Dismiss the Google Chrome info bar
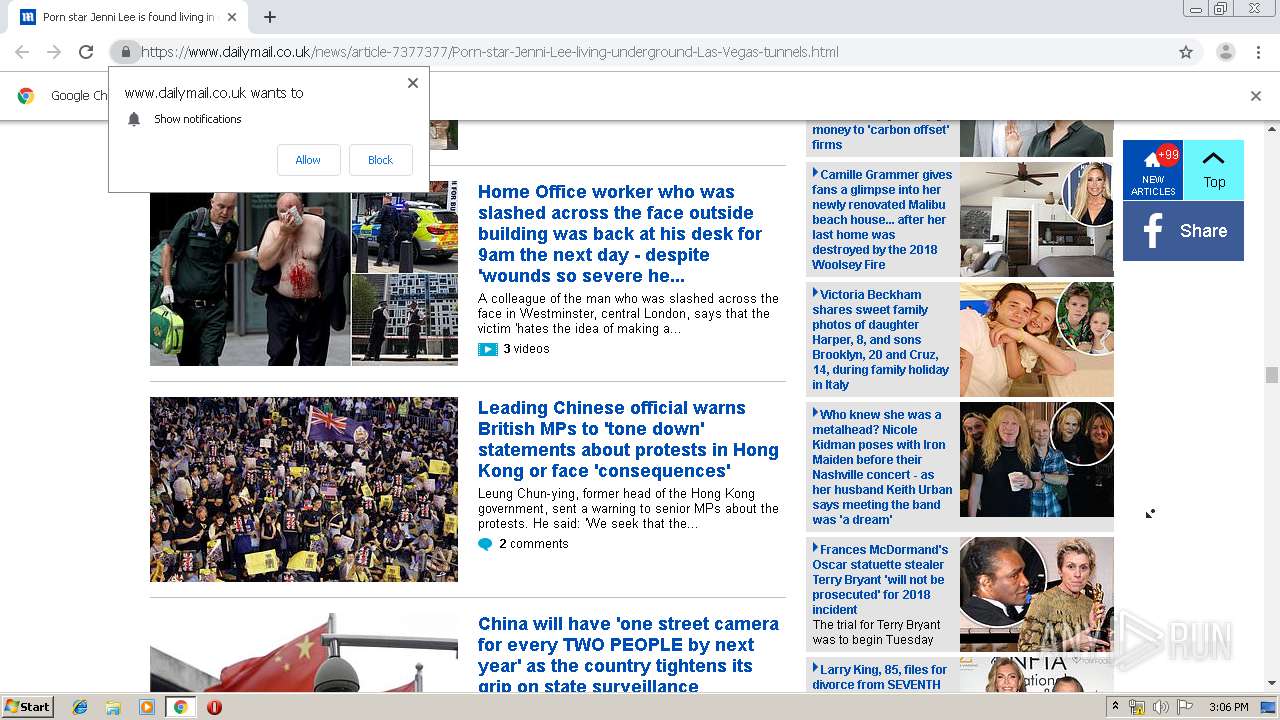1280x720 pixels. [x=1256, y=96]
